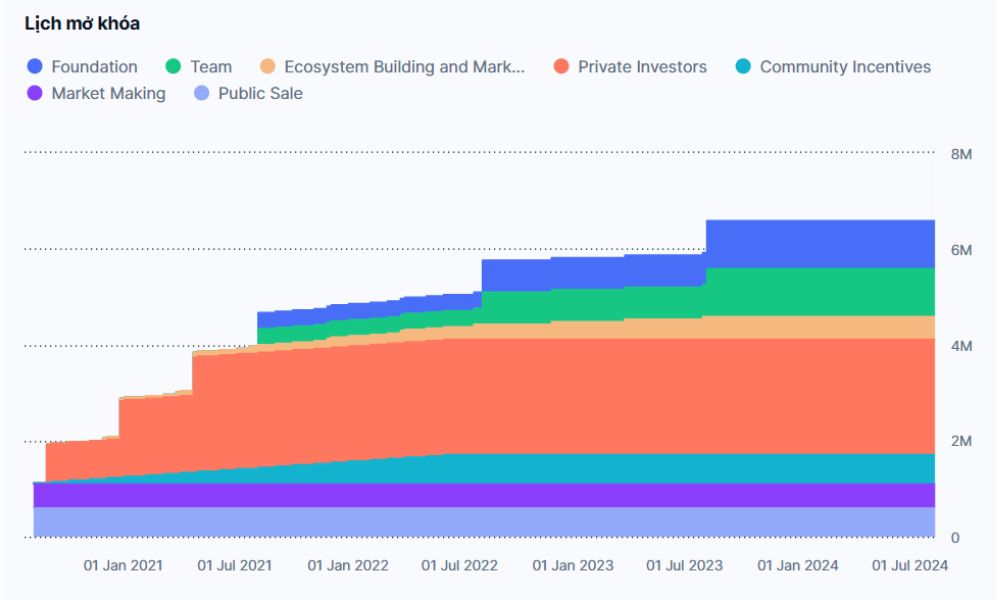Click the 01 Jul 2022 axis label
This screenshot has height=600, width=1000.
tap(459, 565)
